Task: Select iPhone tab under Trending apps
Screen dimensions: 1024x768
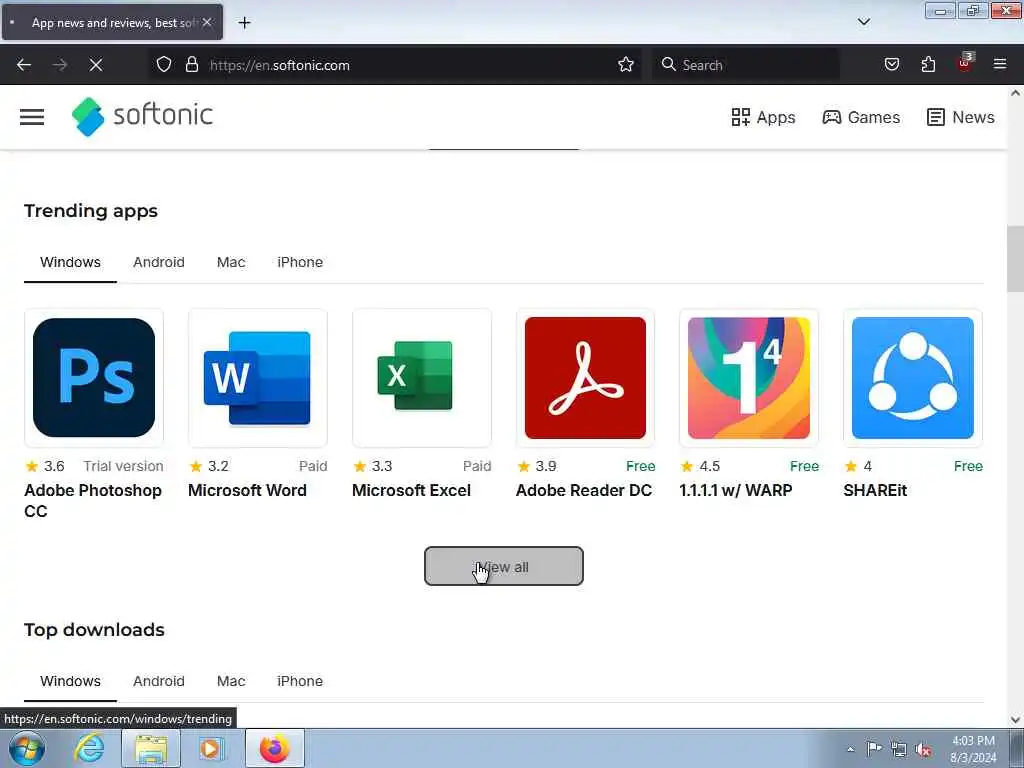Action: pyautogui.click(x=300, y=262)
